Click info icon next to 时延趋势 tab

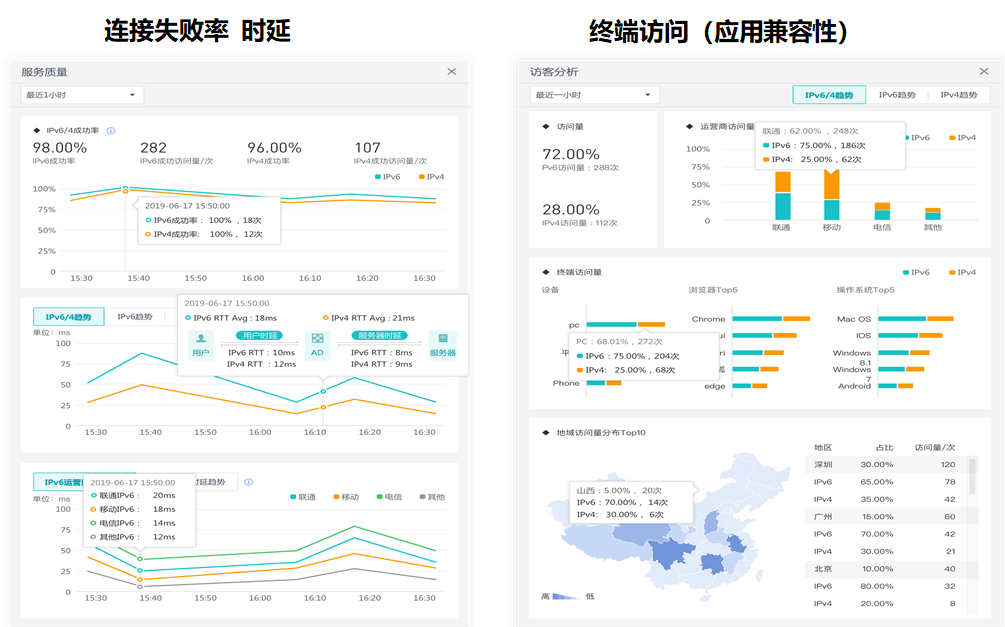pos(249,482)
